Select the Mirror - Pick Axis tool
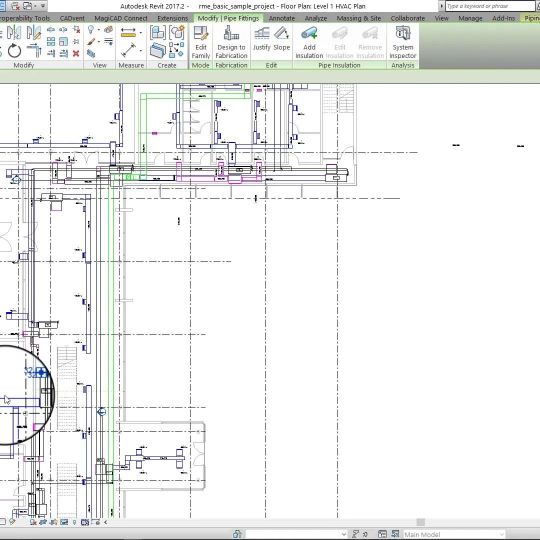540x540 pixels. point(14,33)
